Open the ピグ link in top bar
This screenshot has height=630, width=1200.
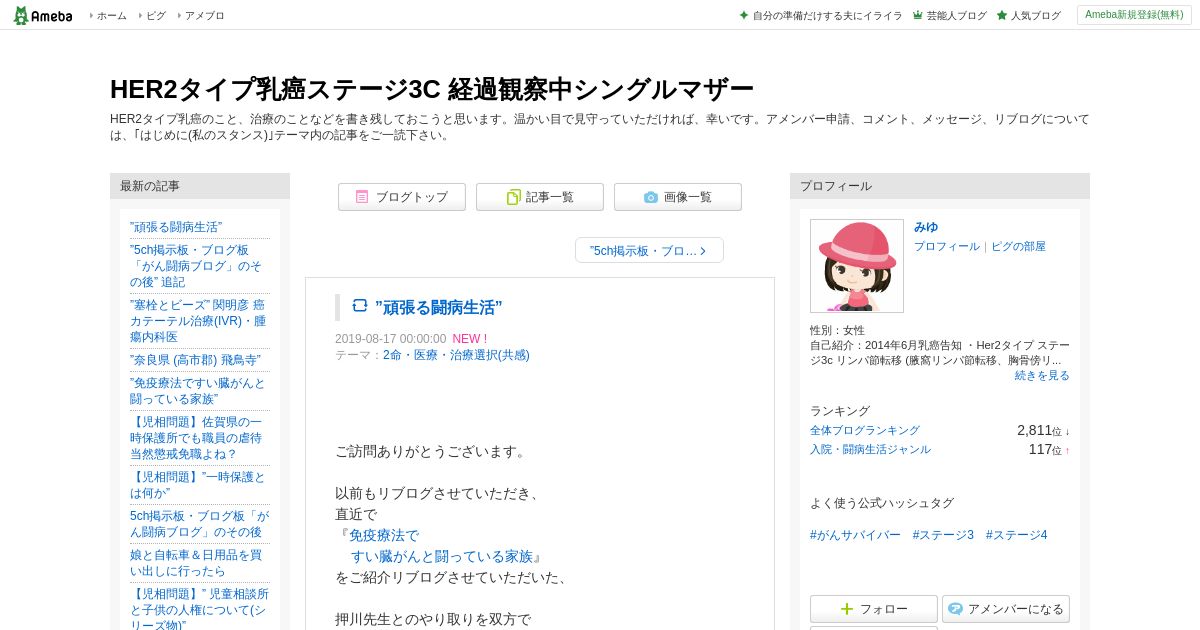tap(156, 16)
